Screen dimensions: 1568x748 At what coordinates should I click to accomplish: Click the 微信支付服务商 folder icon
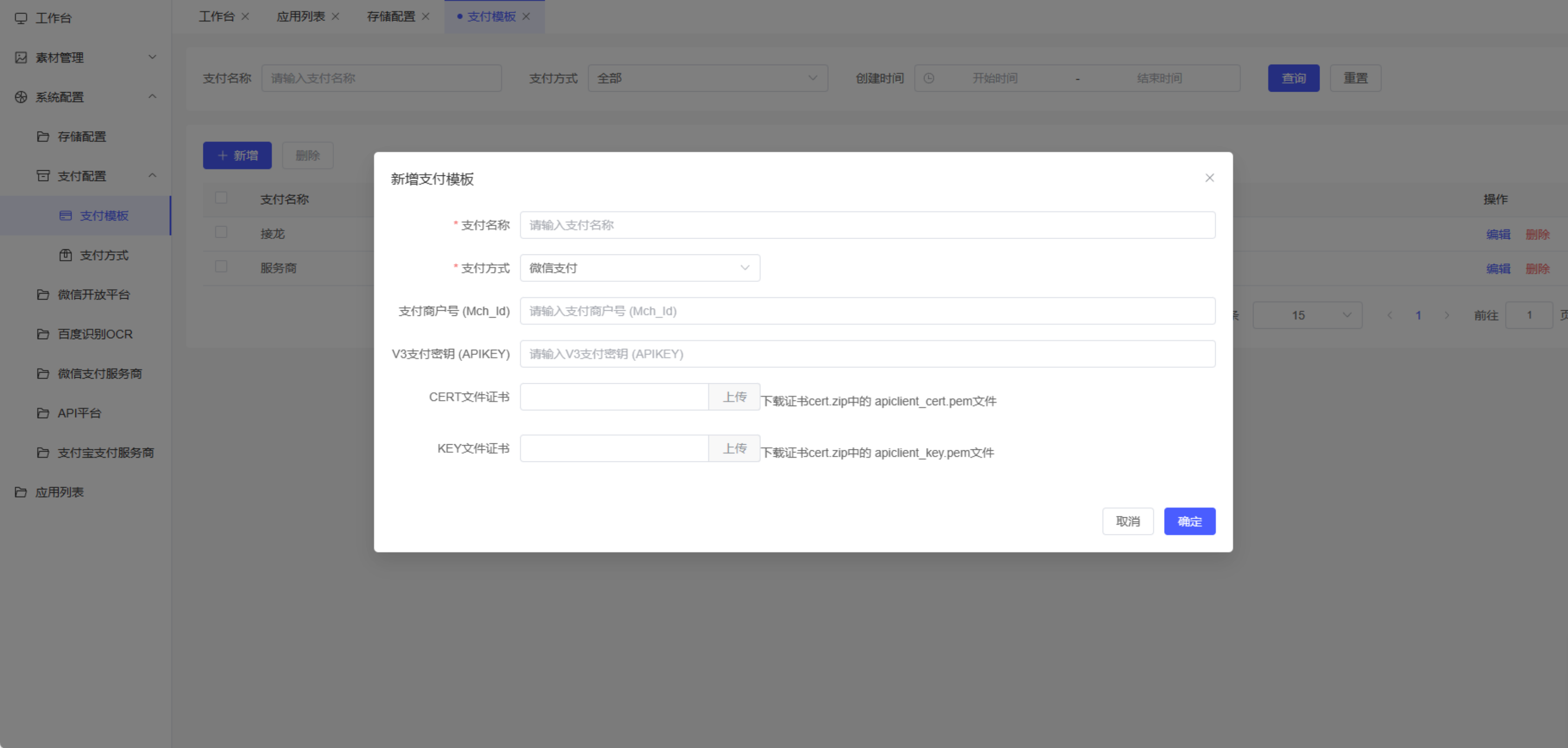pyautogui.click(x=43, y=374)
